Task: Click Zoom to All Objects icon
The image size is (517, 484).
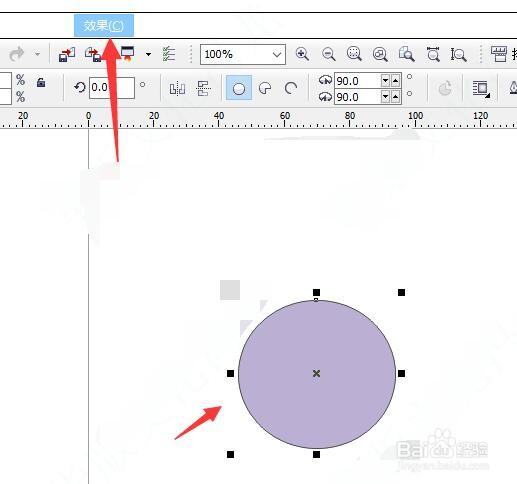Action: click(380, 54)
